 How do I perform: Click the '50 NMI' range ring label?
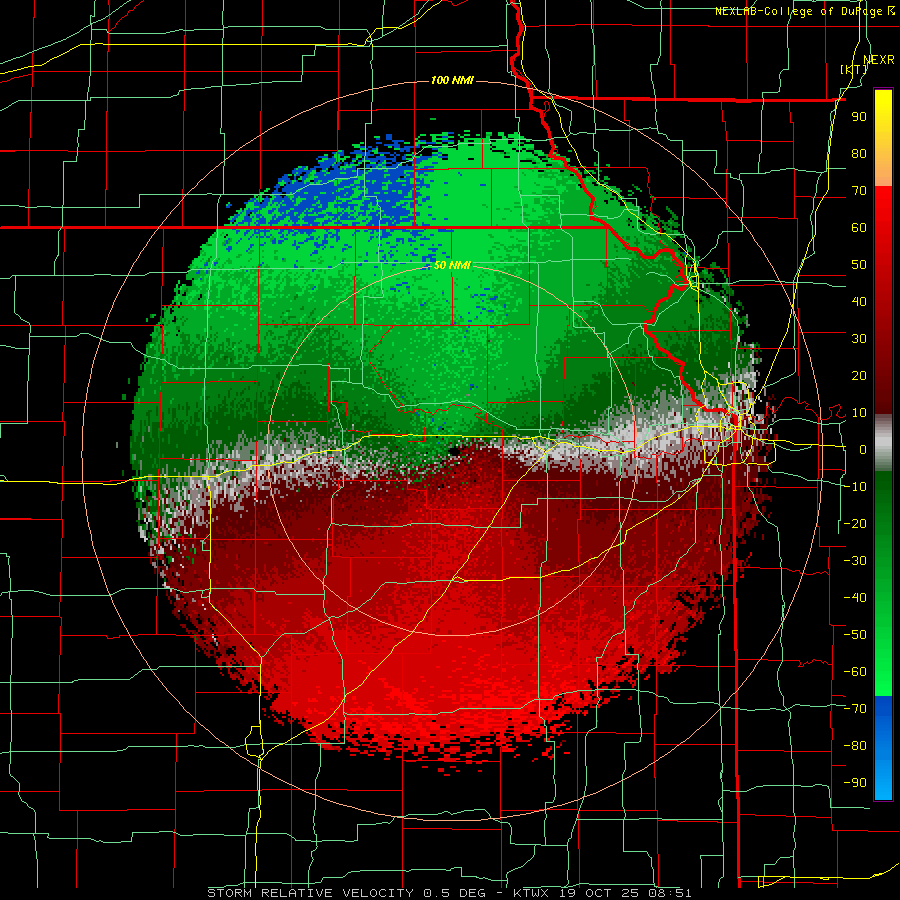click(452, 265)
